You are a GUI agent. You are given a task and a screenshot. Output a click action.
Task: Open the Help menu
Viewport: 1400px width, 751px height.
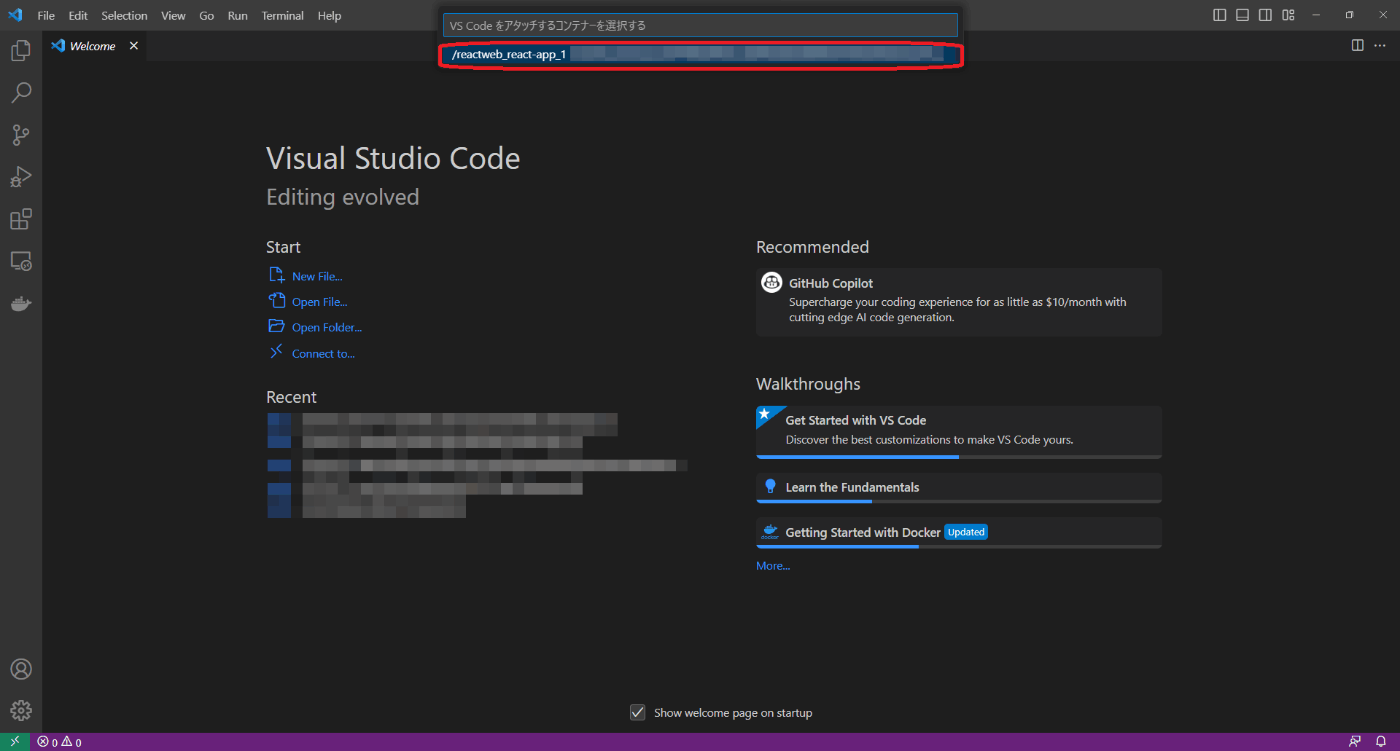click(329, 15)
